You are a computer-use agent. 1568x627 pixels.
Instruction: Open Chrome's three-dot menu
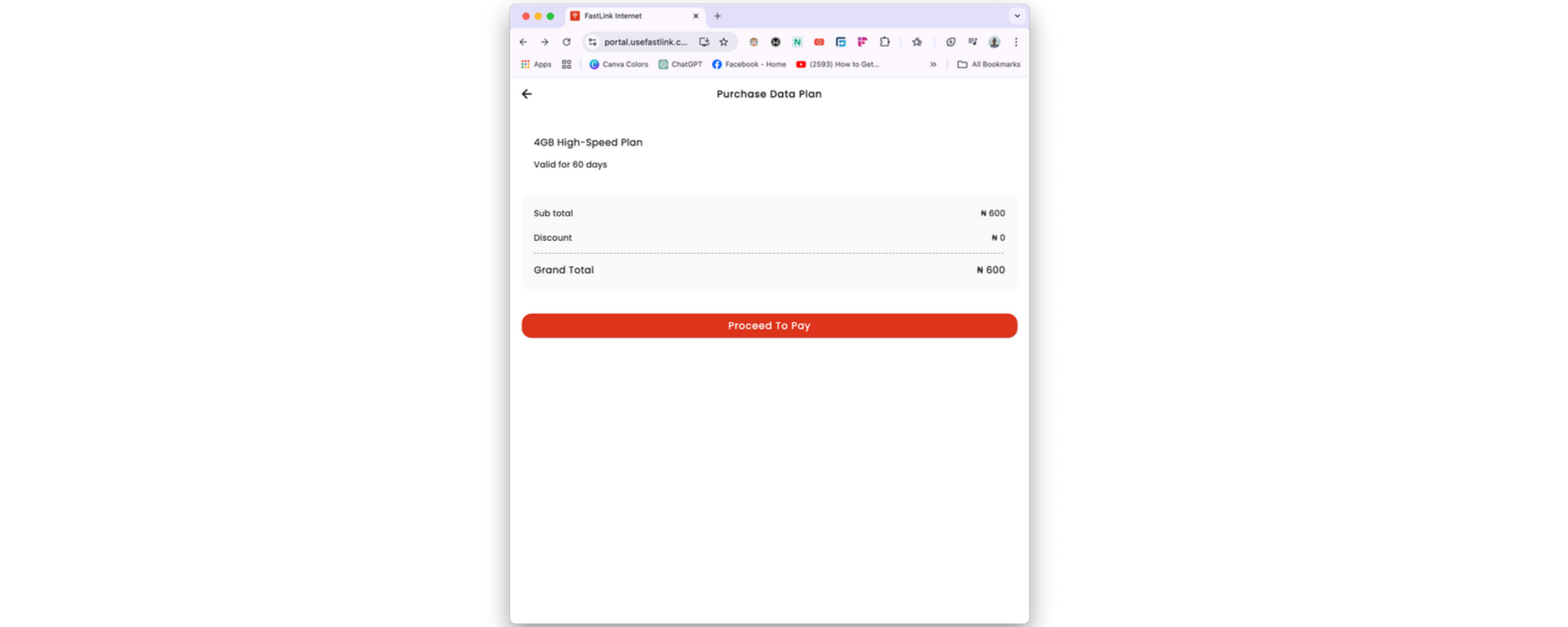(1016, 42)
